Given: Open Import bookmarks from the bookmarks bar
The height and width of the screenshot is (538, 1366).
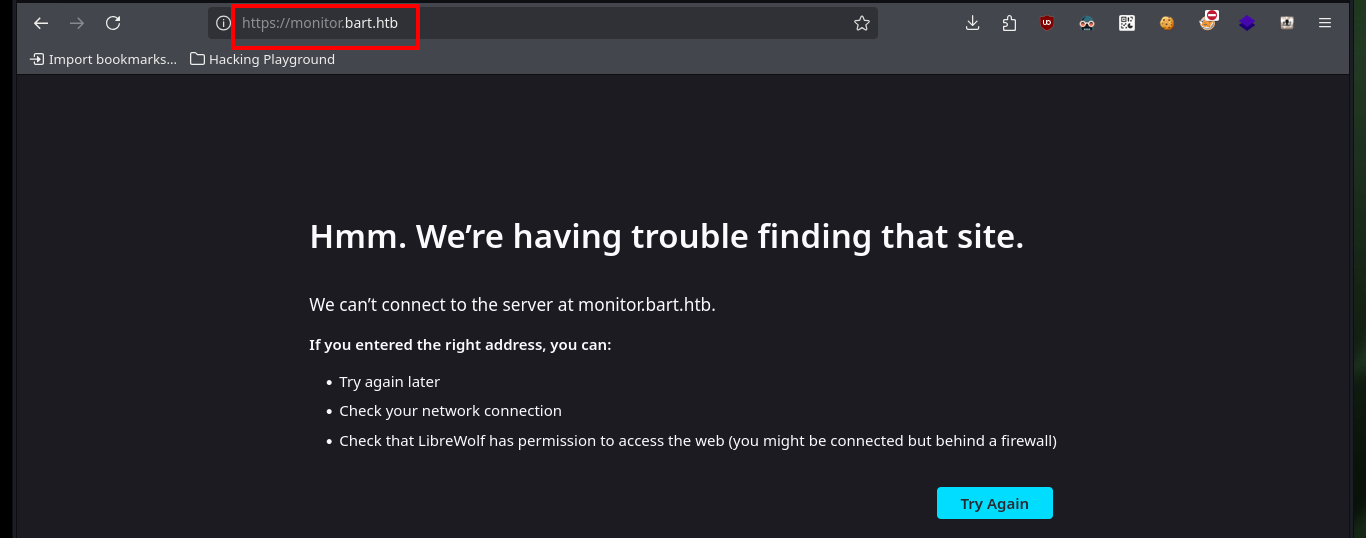Looking at the screenshot, I should [103, 59].
